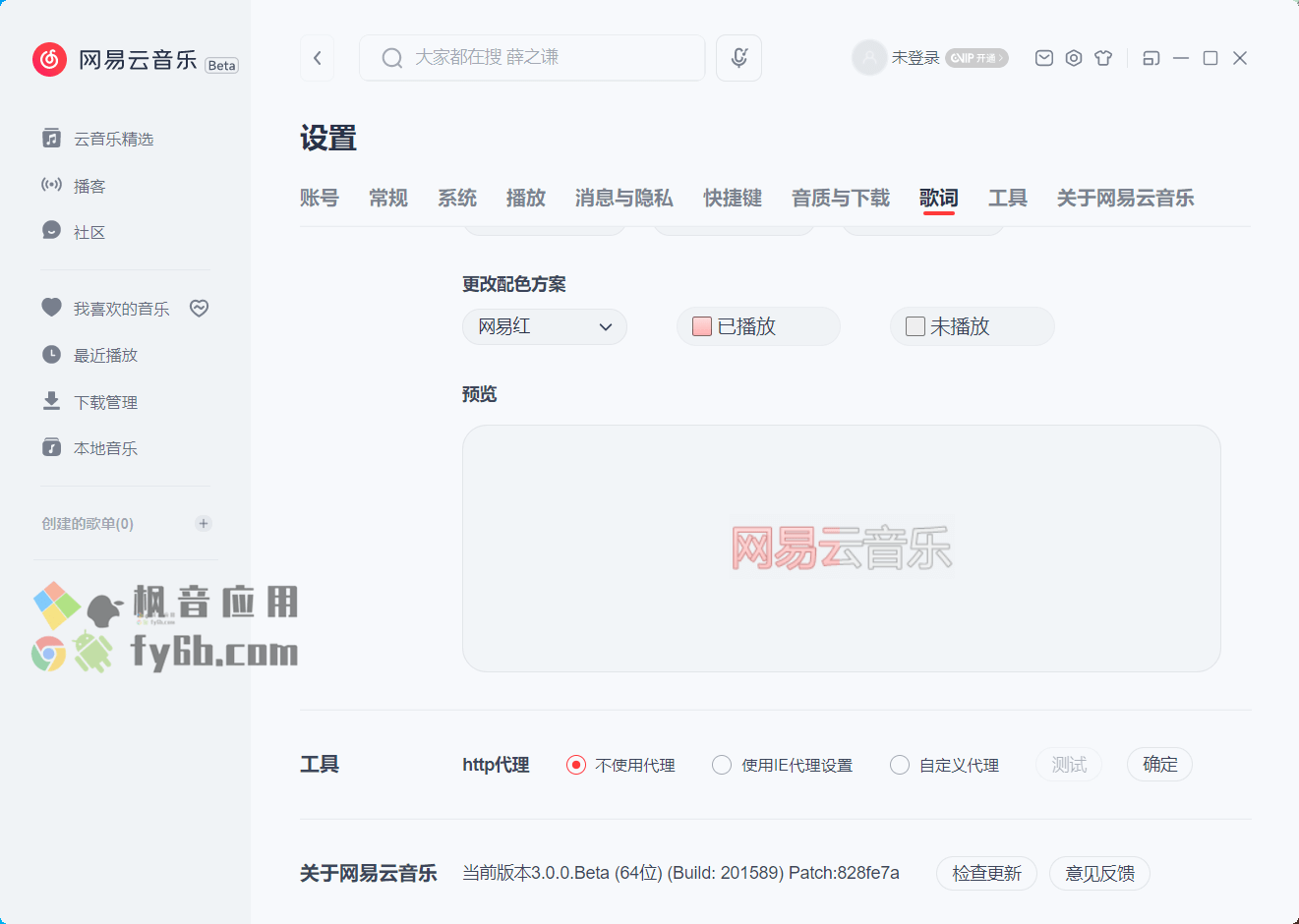This screenshot has width=1299, height=924.
Task: Click the 意见反馈 button
Action: coord(1099,873)
